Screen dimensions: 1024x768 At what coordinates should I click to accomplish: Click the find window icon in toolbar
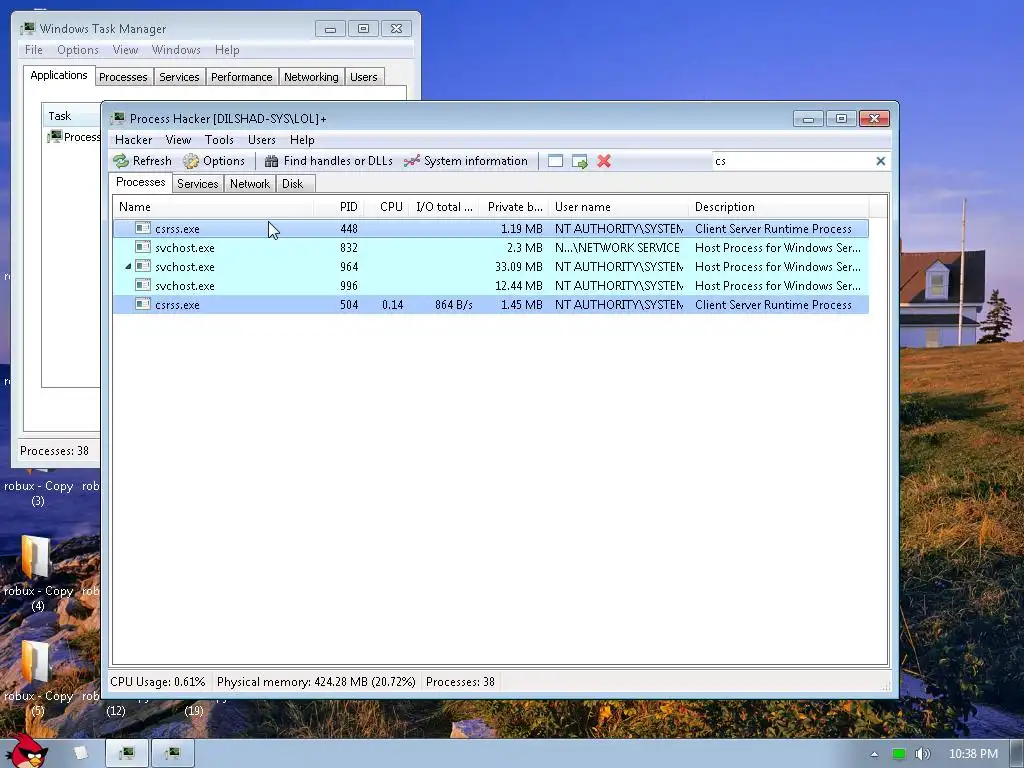(555, 161)
